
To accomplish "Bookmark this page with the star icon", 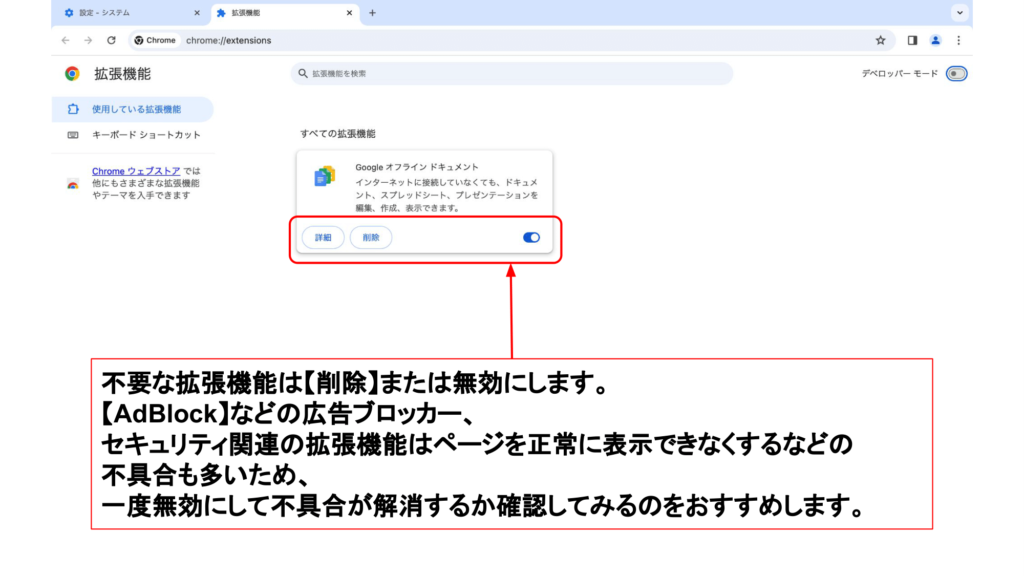I will pos(880,40).
